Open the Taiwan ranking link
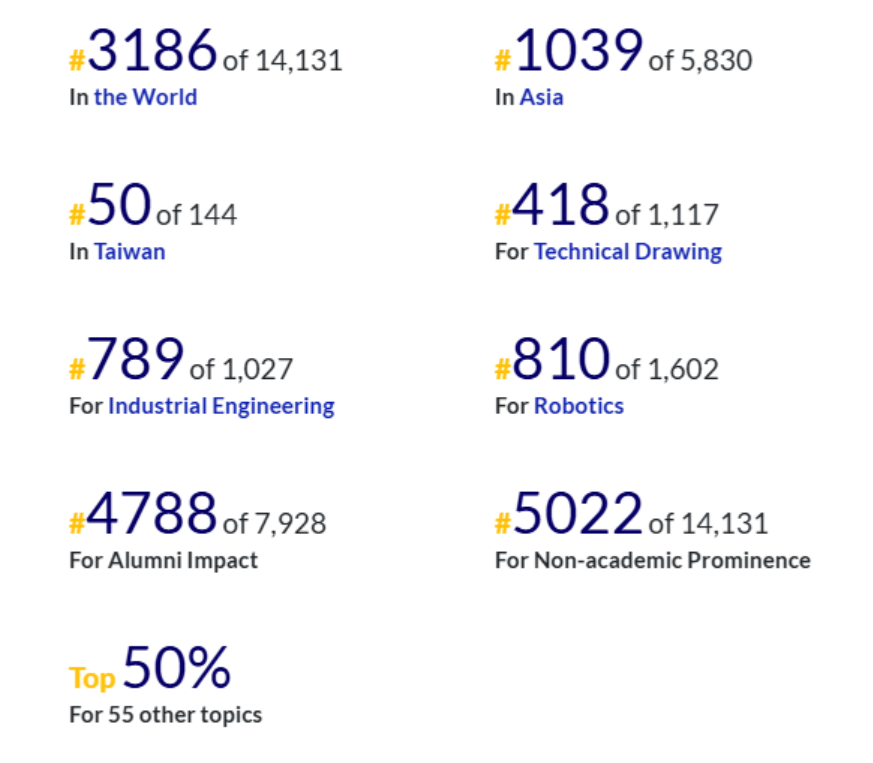This screenshot has height=763, width=873. tap(130, 252)
